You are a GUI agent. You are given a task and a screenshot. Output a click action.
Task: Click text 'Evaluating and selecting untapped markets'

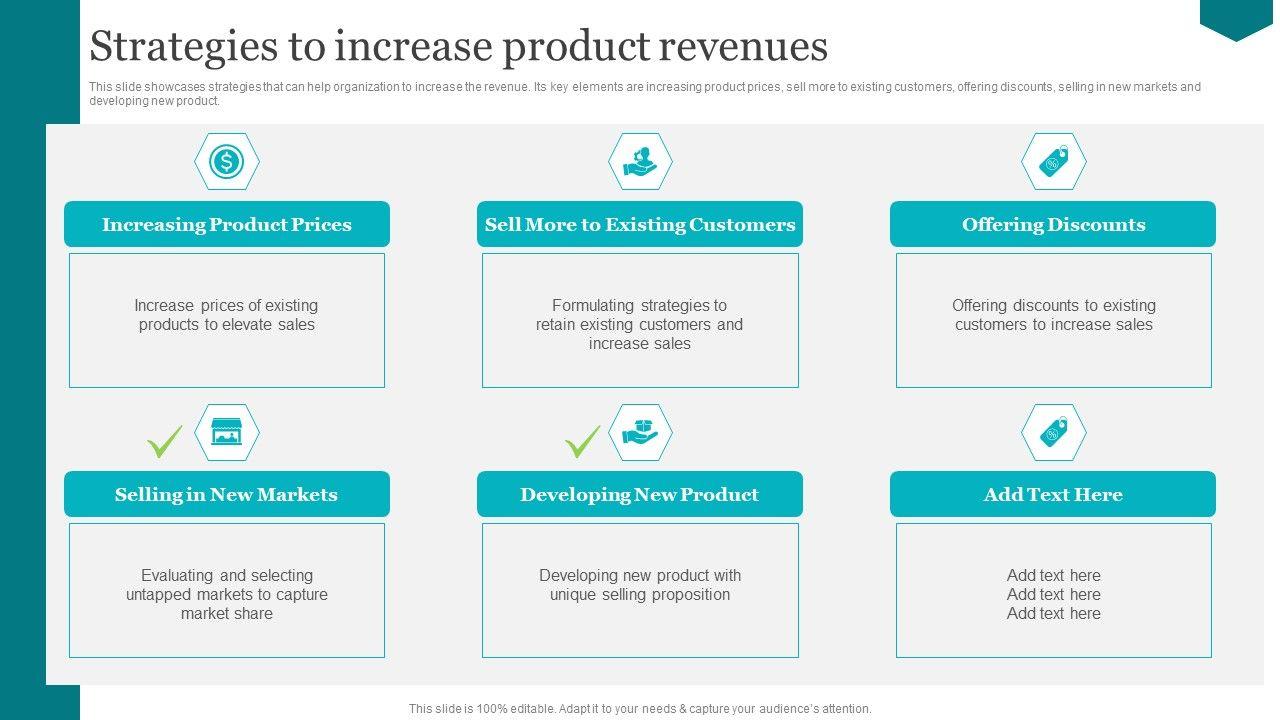click(x=227, y=594)
